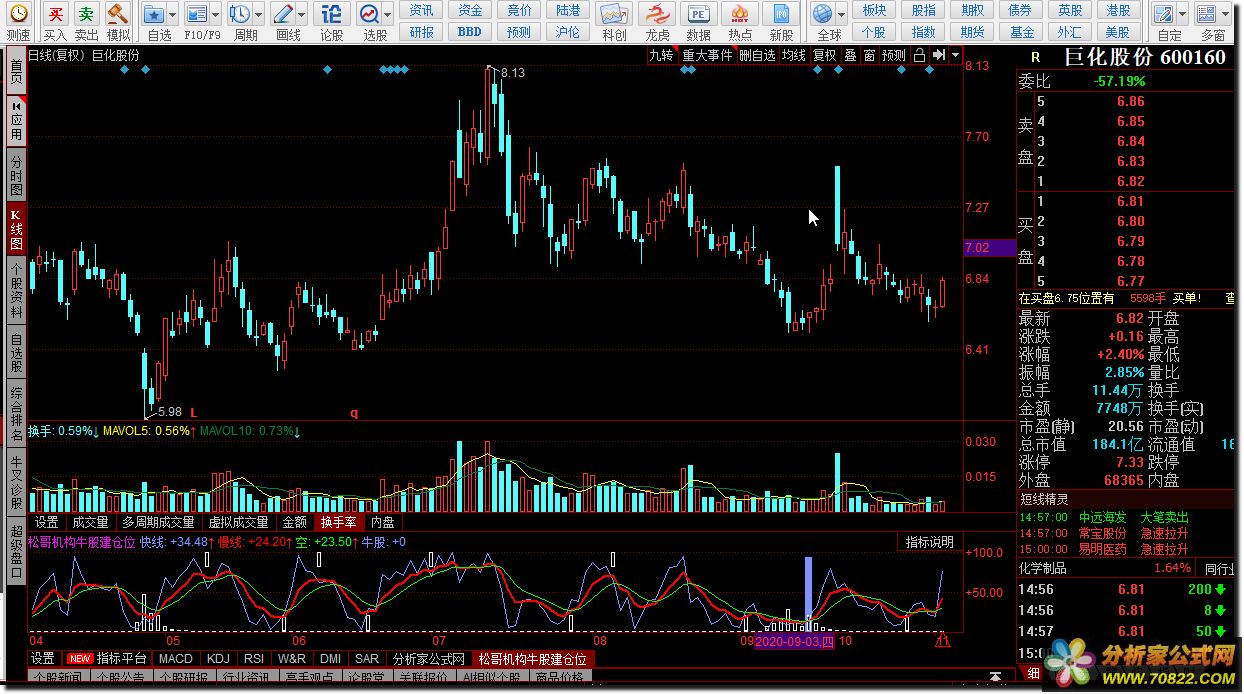Image resolution: width=1244 pixels, height=694 pixels.
Task: Open the 模拟 simulated trading gavel icon
Action: (118, 13)
